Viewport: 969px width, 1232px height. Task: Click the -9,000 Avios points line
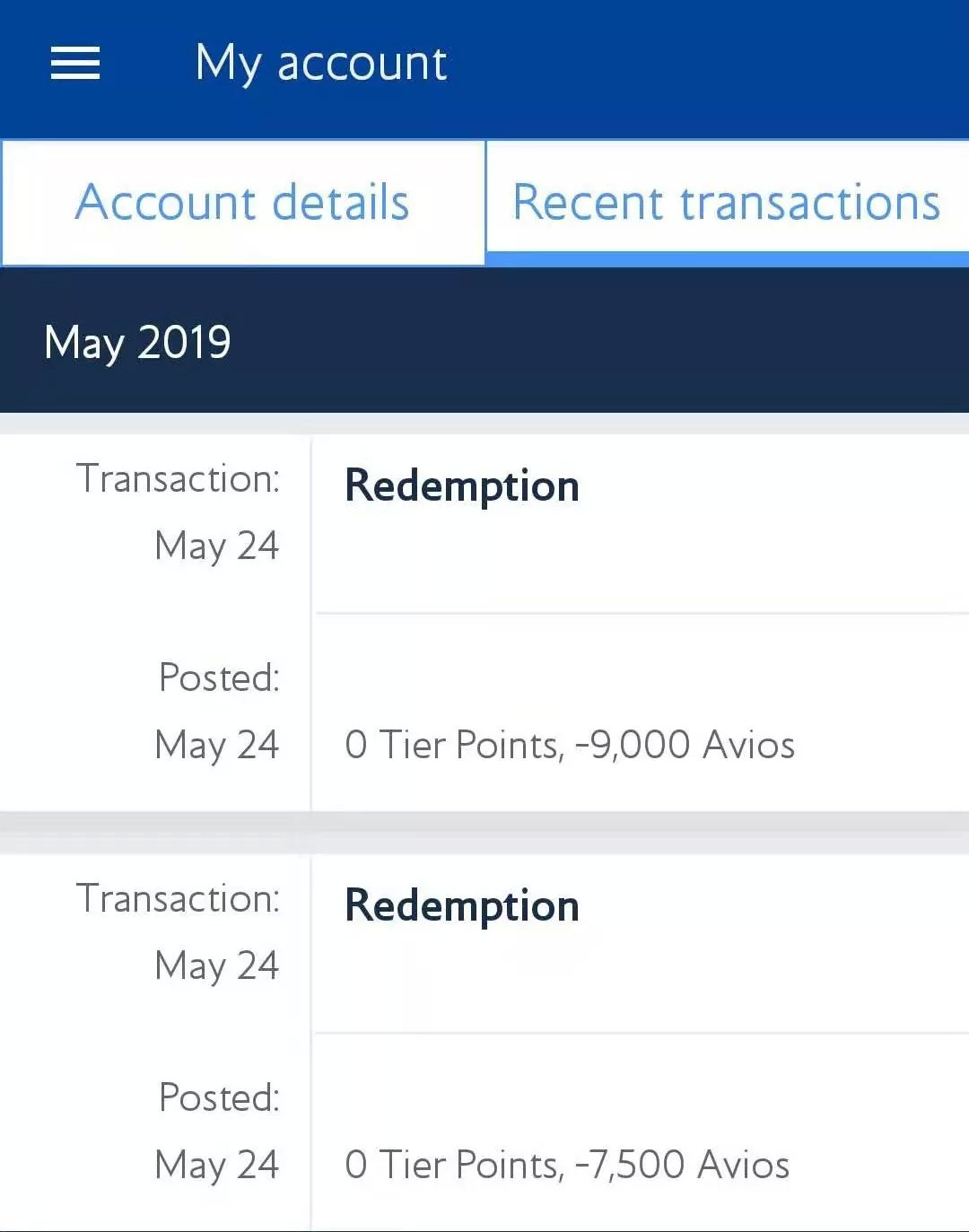coord(570,745)
